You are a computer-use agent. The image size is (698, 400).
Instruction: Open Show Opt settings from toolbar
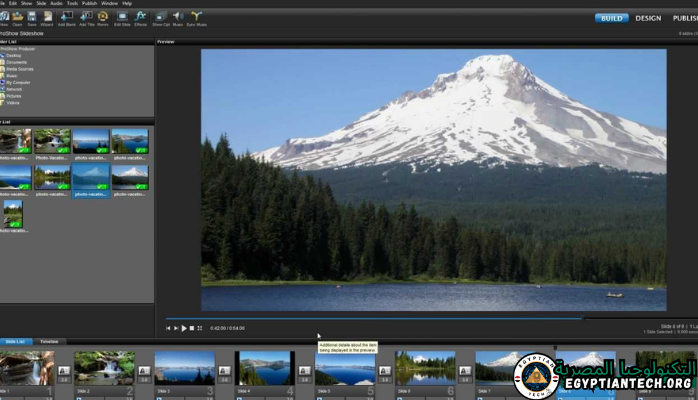point(161,17)
